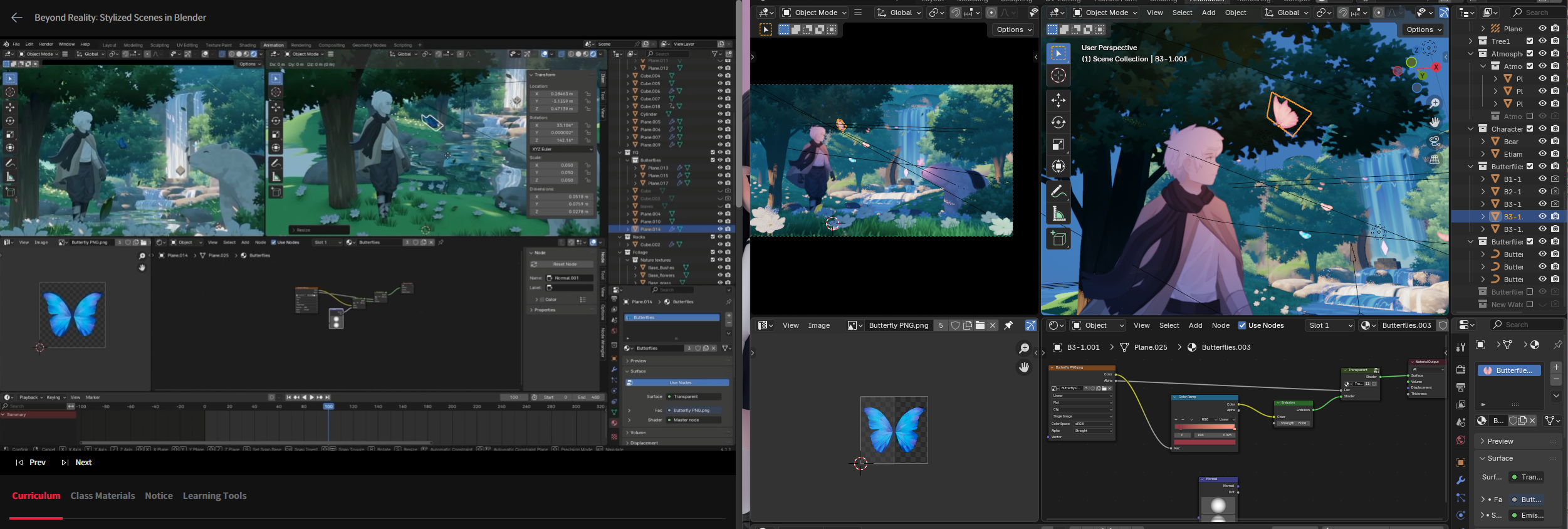Click the zoom magnifier in the Image Editor
This screenshot has width=1568, height=529.
(1024, 348)
